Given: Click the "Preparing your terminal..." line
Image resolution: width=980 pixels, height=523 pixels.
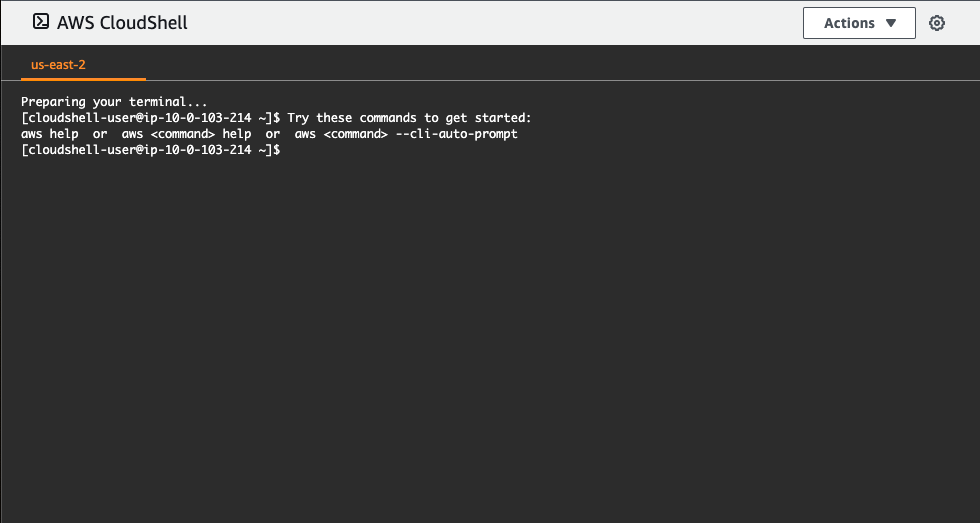Looking at the screenshot, I should (114, 102).
